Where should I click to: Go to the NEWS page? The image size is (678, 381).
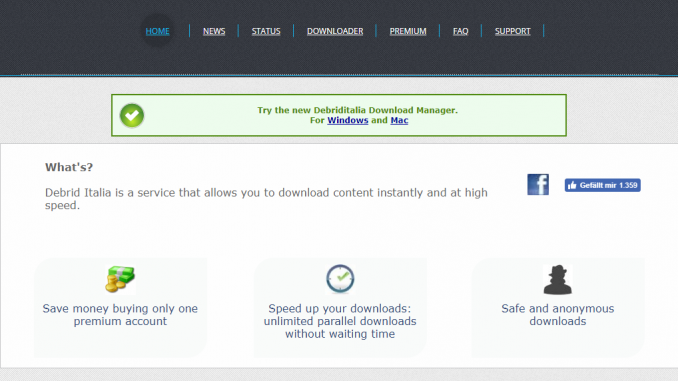point(214,31)
